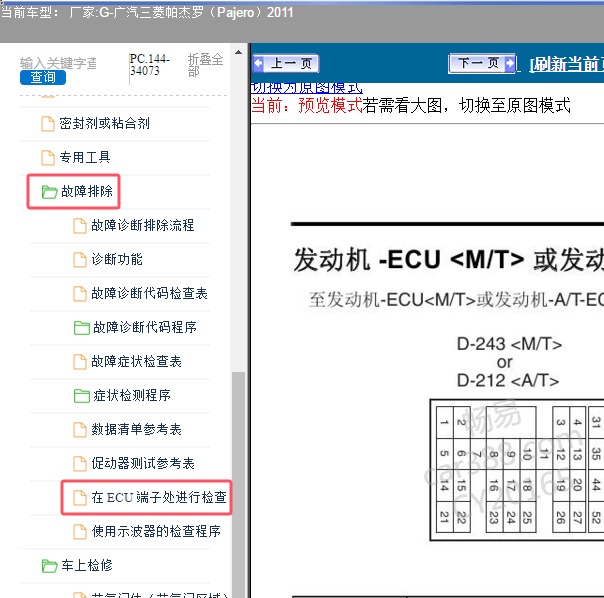604x598 pixels.
Task: Open 故障诊断代码检查表
Action: tap(149, 294)
